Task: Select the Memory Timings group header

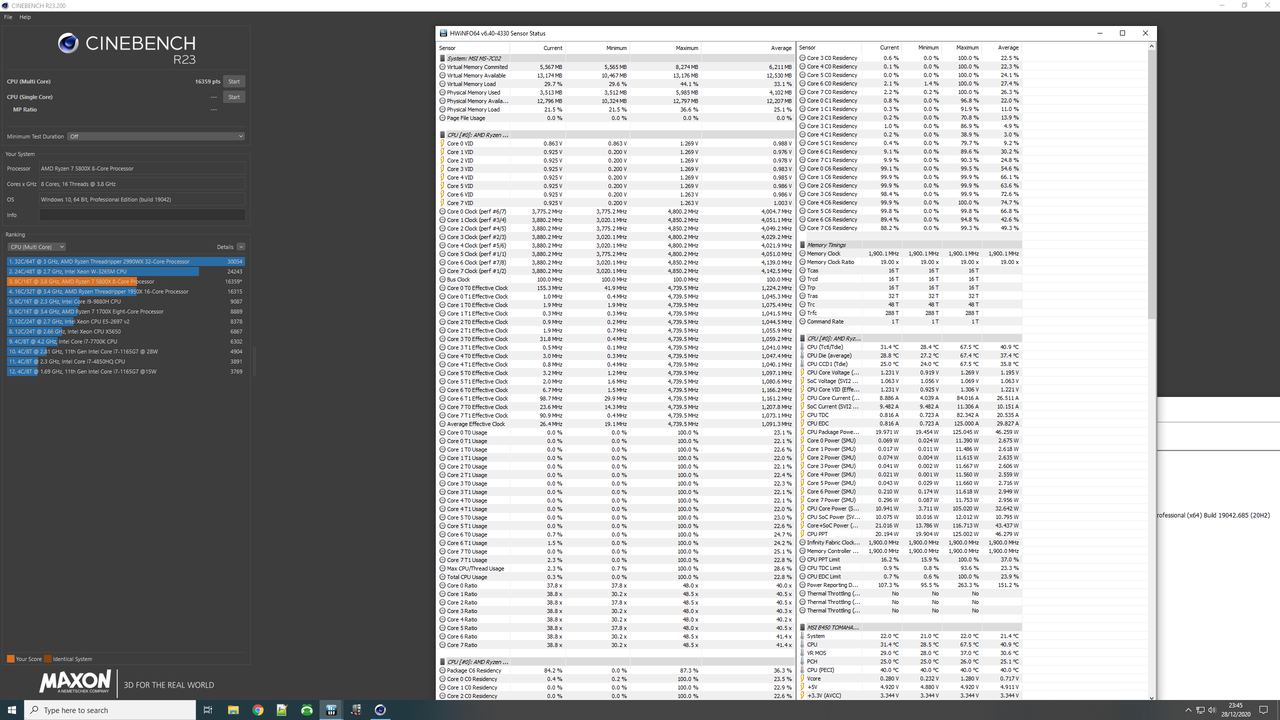Action: coord(911,245)
